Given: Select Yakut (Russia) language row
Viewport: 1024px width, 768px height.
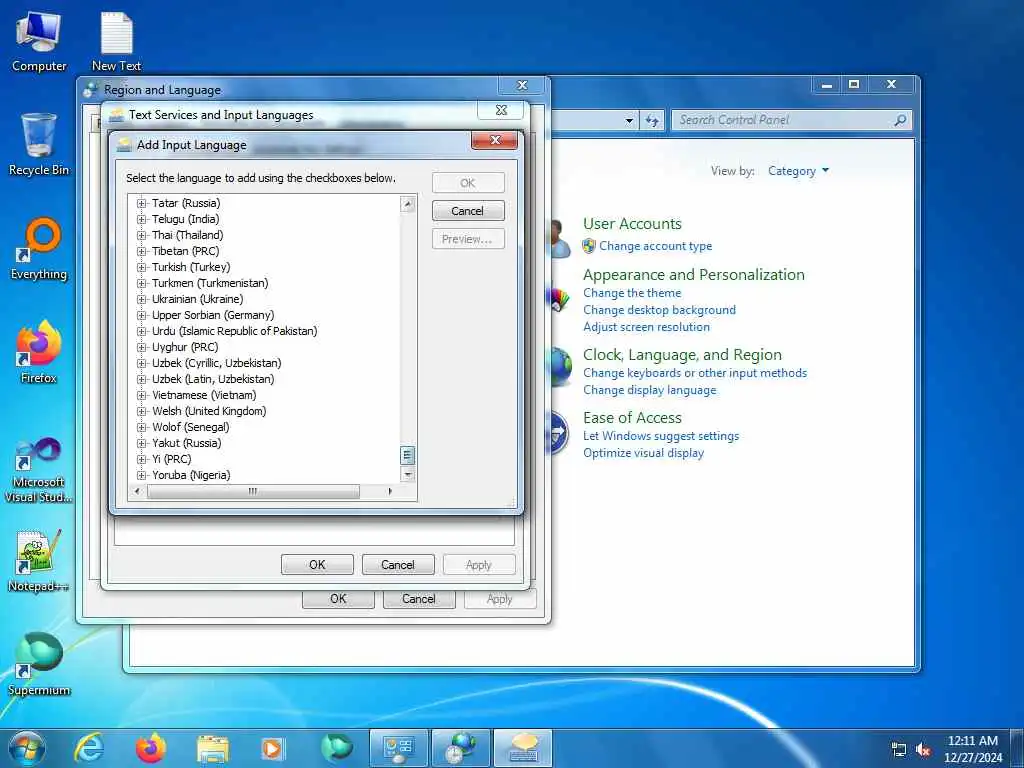Looking at the screenshot, I should 186,443.
